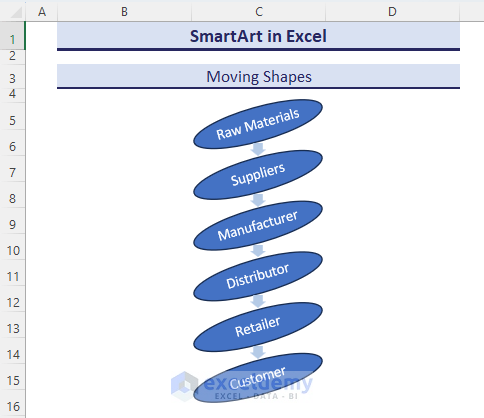Select row 7 header
This screenshot has width=484, height=418.
[x=12, y=169]
